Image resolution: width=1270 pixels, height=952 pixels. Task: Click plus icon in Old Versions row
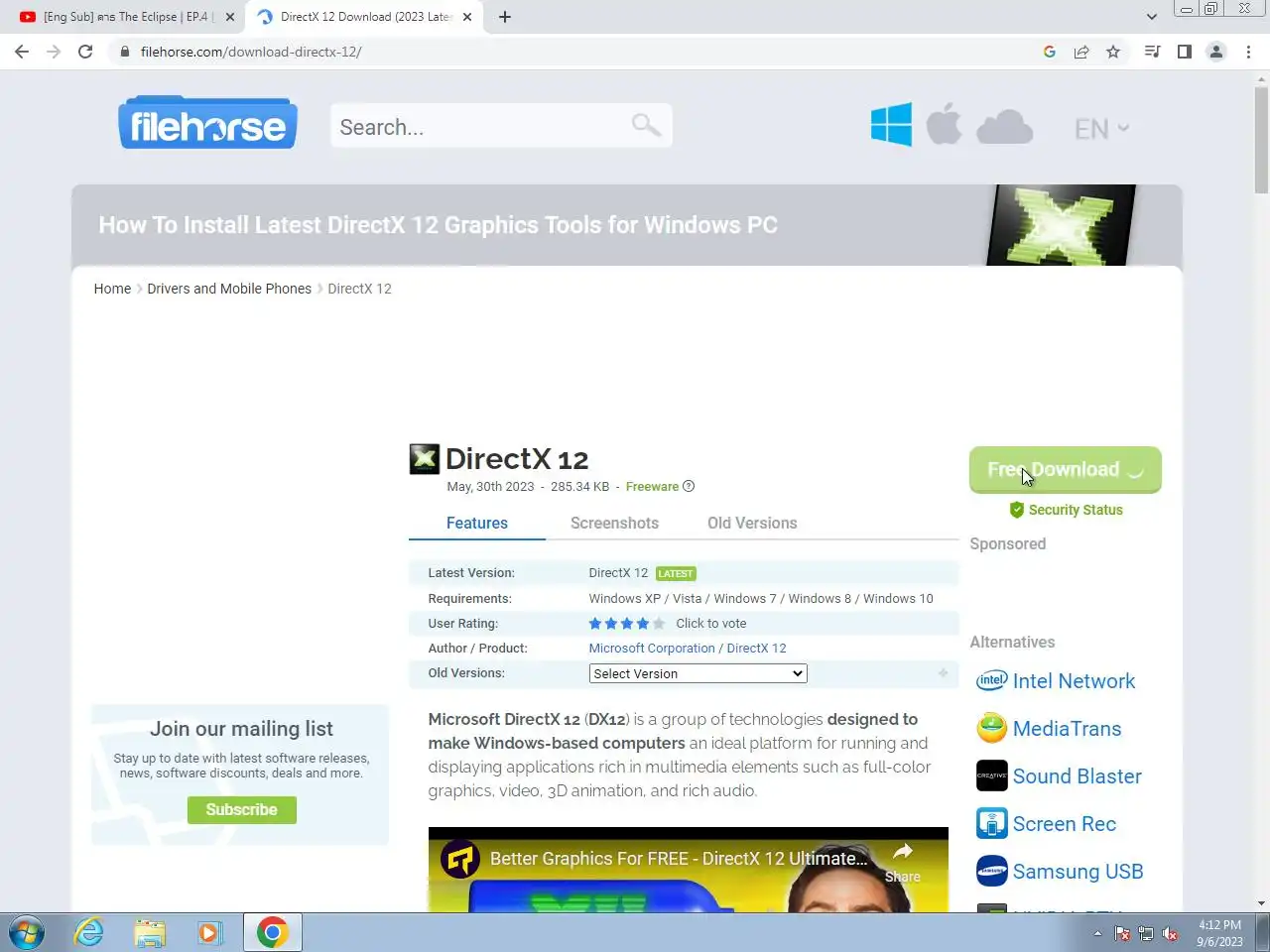click(x=943, y=673)
